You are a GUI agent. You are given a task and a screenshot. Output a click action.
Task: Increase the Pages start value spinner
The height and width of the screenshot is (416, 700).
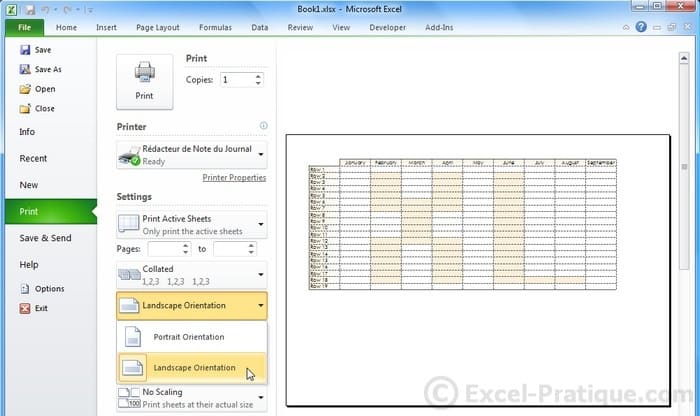(186, 245)
